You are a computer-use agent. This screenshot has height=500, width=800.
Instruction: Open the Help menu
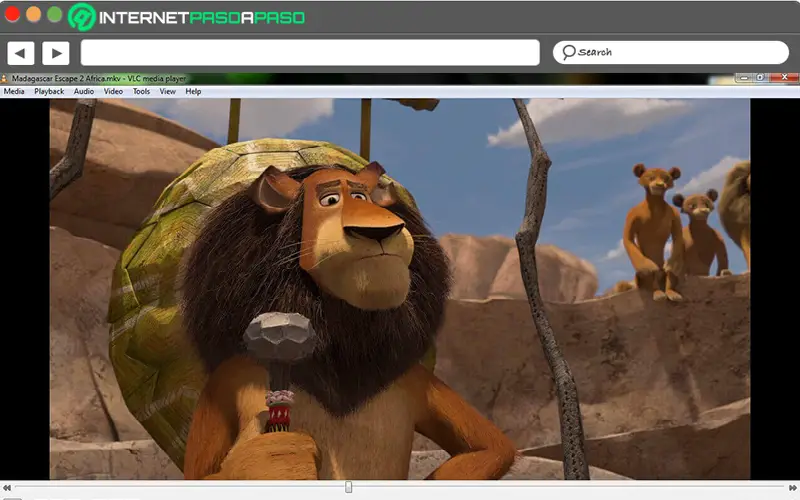point(193,91)
